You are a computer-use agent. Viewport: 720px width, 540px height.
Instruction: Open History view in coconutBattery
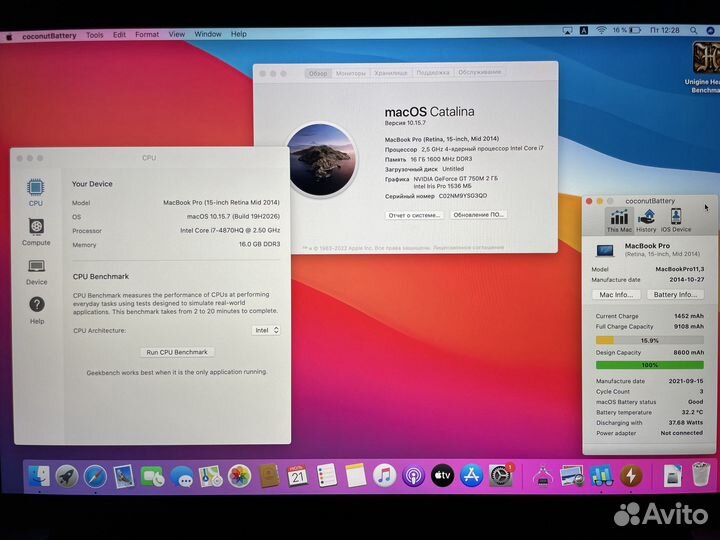[x=646, y=220]
